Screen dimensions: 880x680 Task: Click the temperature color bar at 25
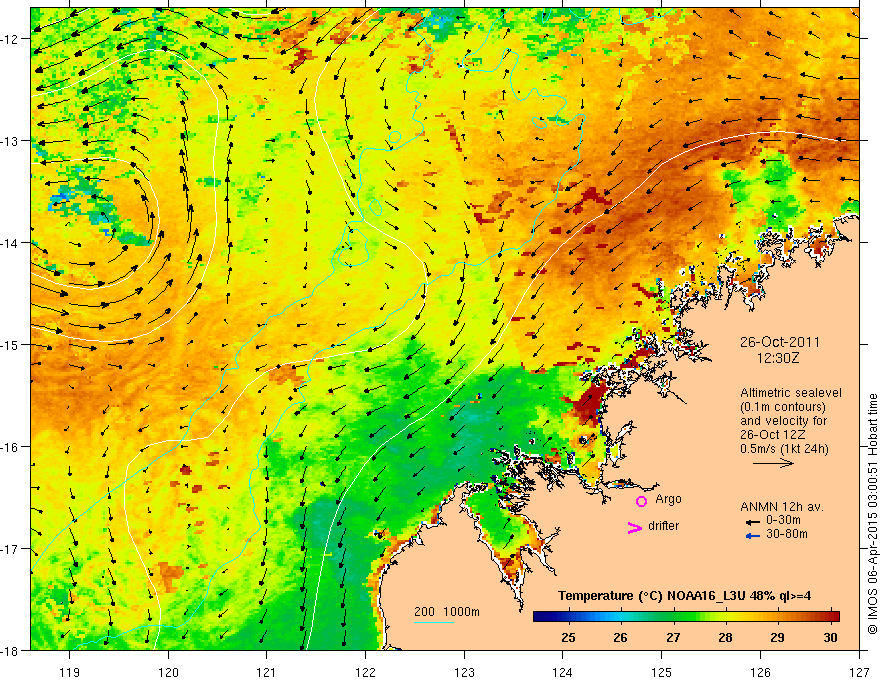click(569, 617)
